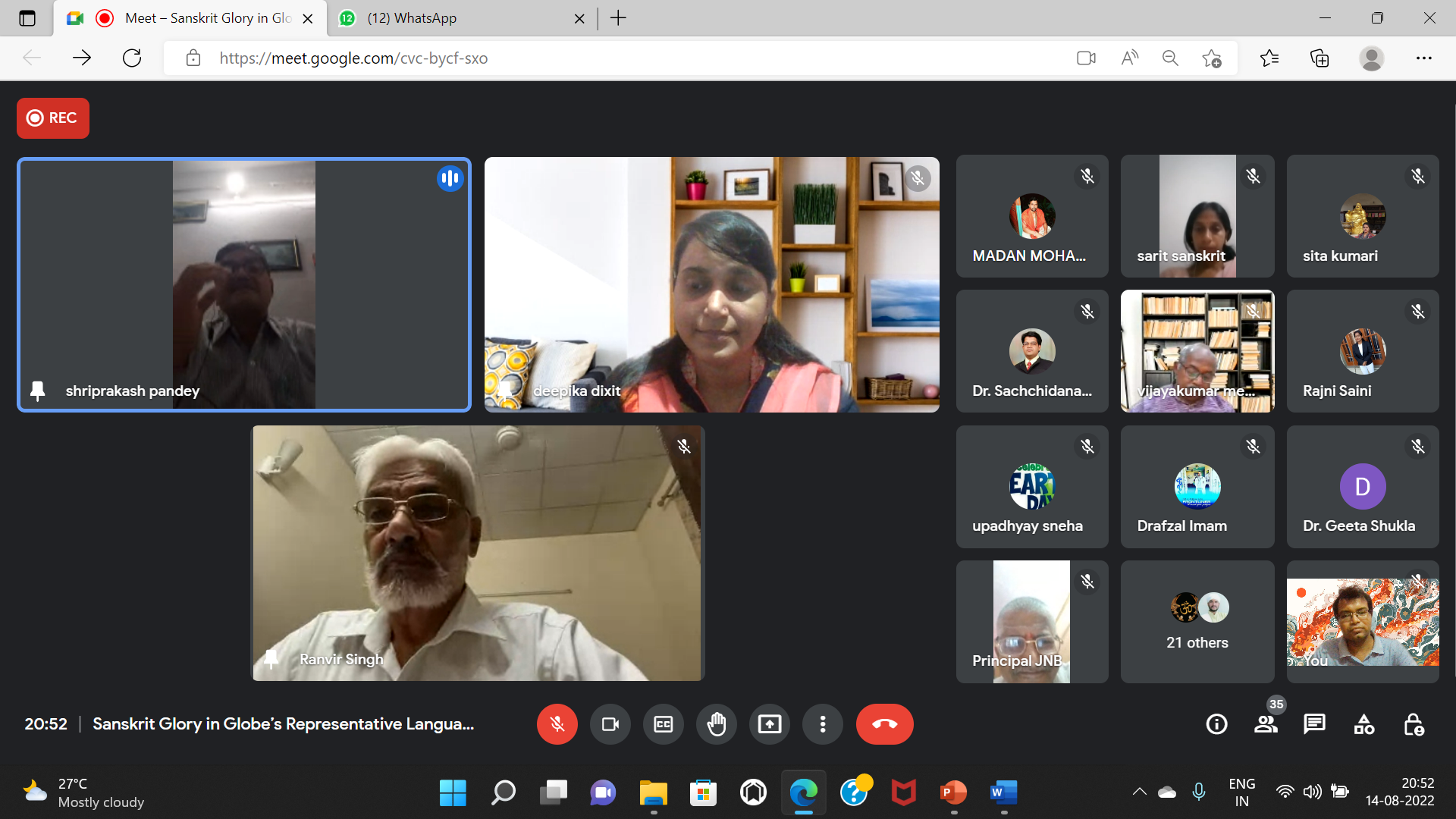Leave the call red button
Viewport: 1456px width, 819px height.
pos(884,724)
